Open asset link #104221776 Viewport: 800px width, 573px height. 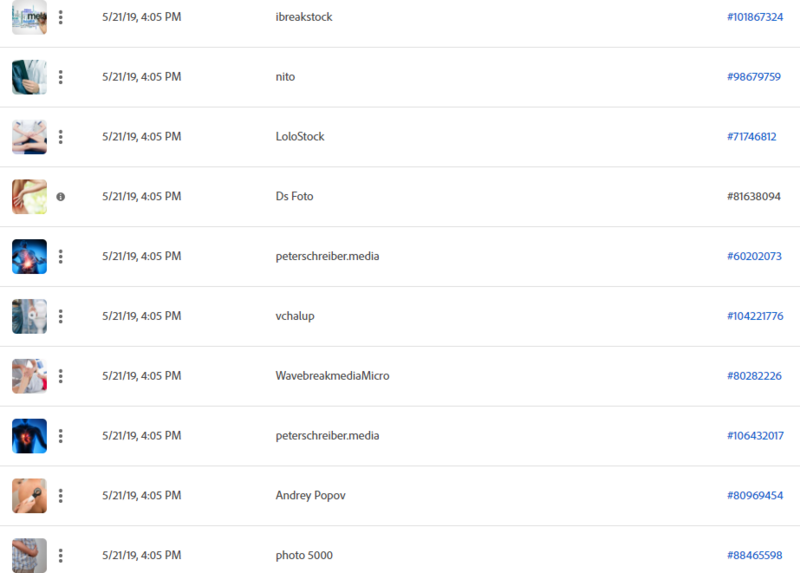[x=755, y=316]
